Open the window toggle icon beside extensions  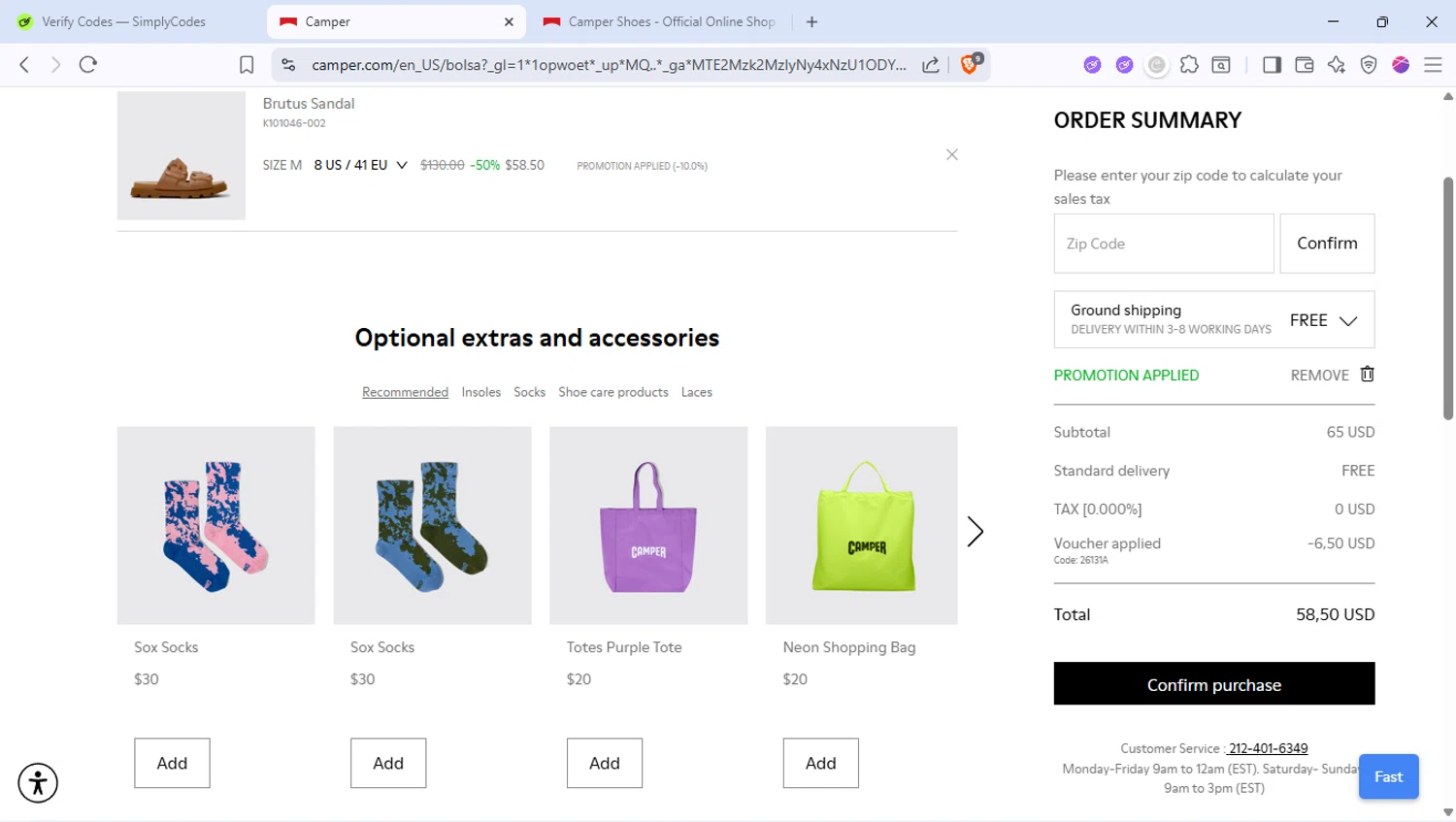pyautogui.click(x=1221, y=65)
